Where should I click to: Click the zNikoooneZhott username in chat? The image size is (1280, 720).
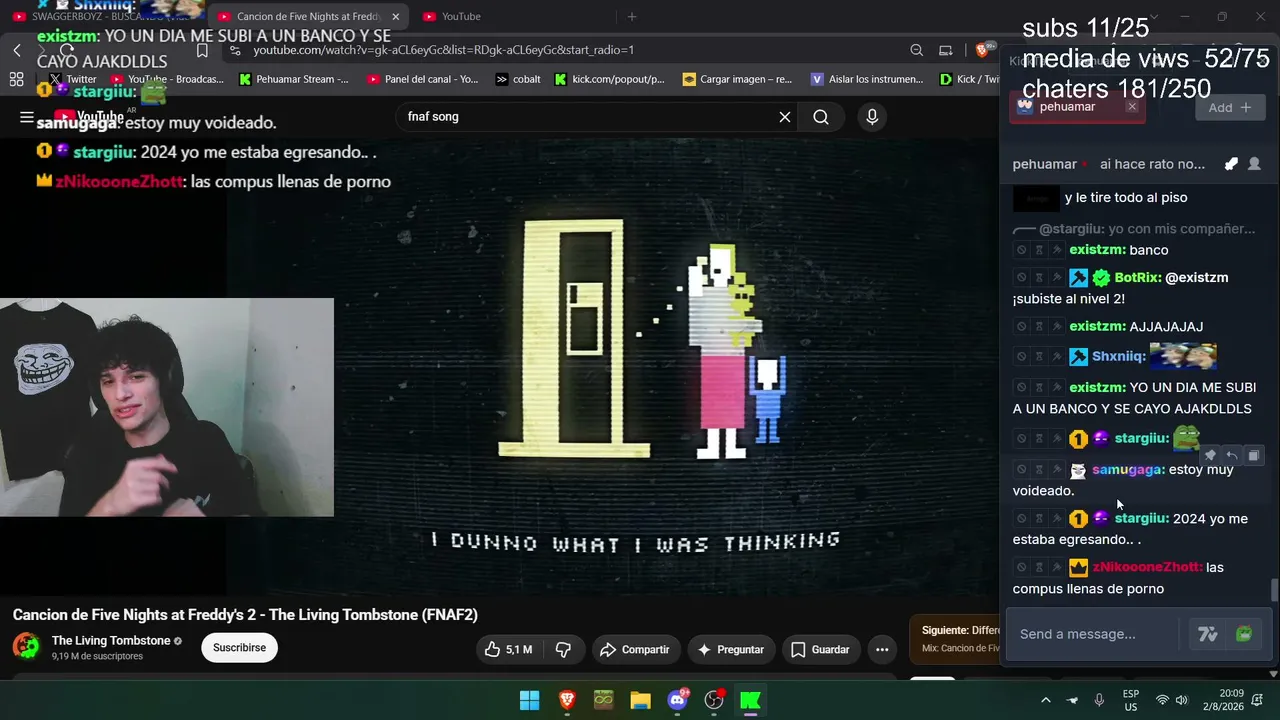[1147, 567]
